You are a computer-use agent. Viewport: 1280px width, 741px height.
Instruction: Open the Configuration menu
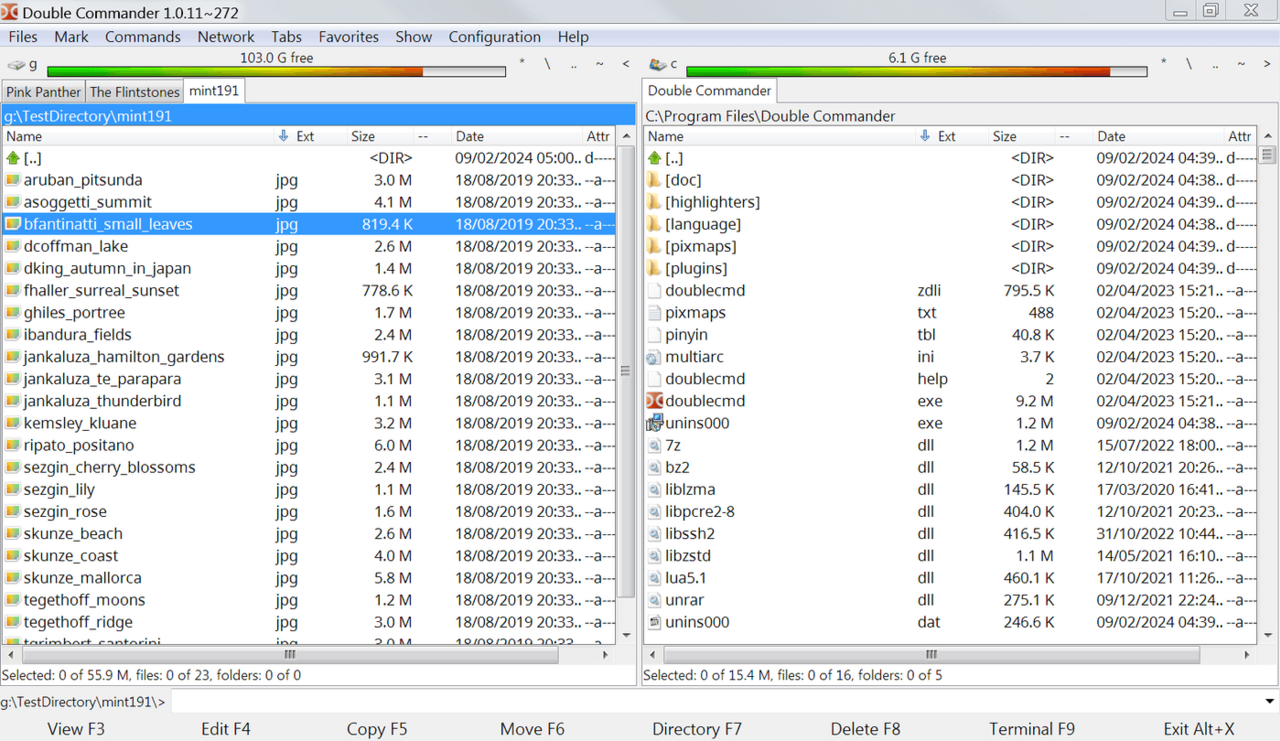tap(494, 37)
